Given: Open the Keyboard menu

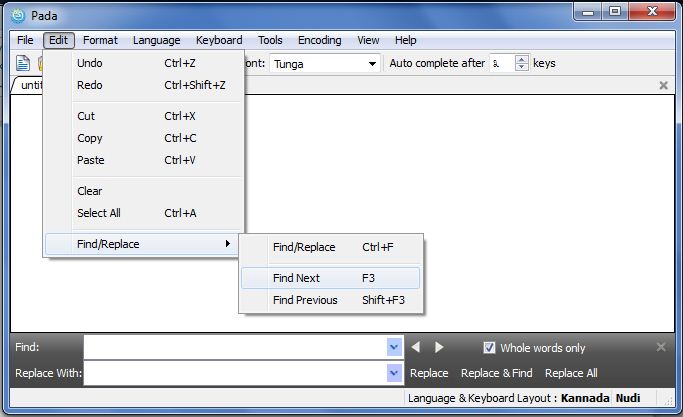Looking at the screenshot, I should (x=219, y=40).
